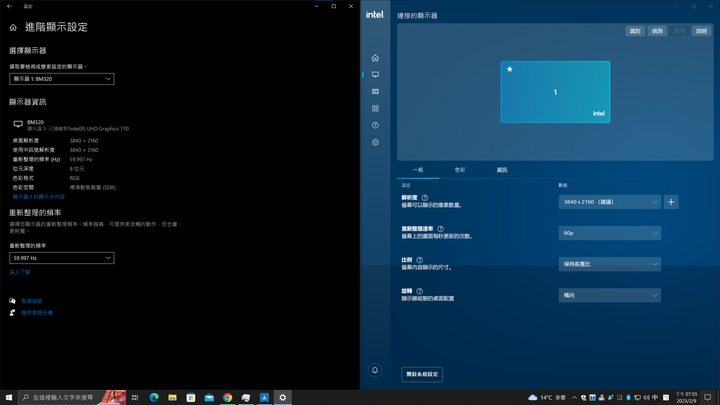Click the 偵測 detect button

[x=657, y=31]
